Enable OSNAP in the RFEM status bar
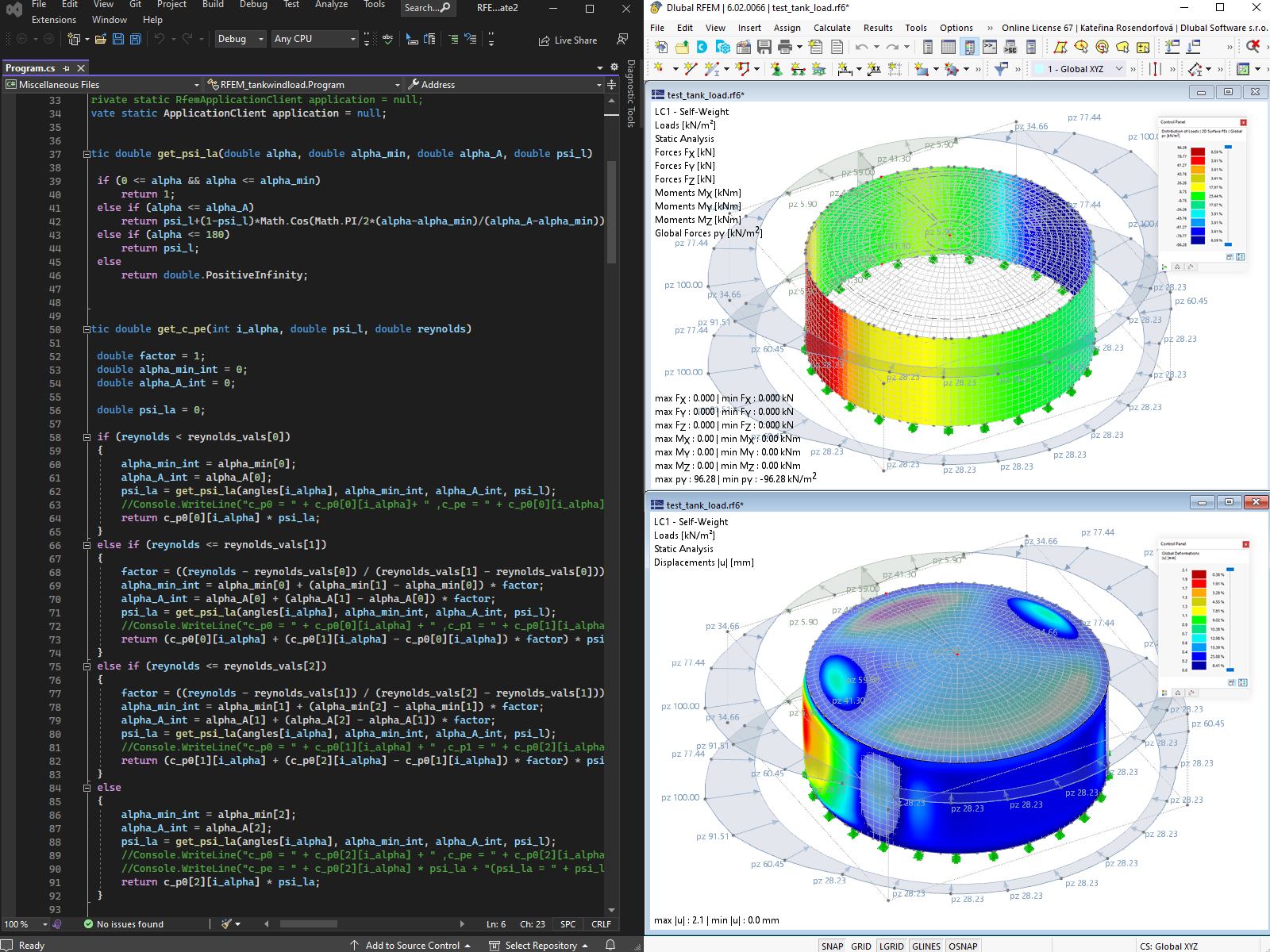Screen dimensions: 1270x952 pyautogui.click(x=963, y=946)
